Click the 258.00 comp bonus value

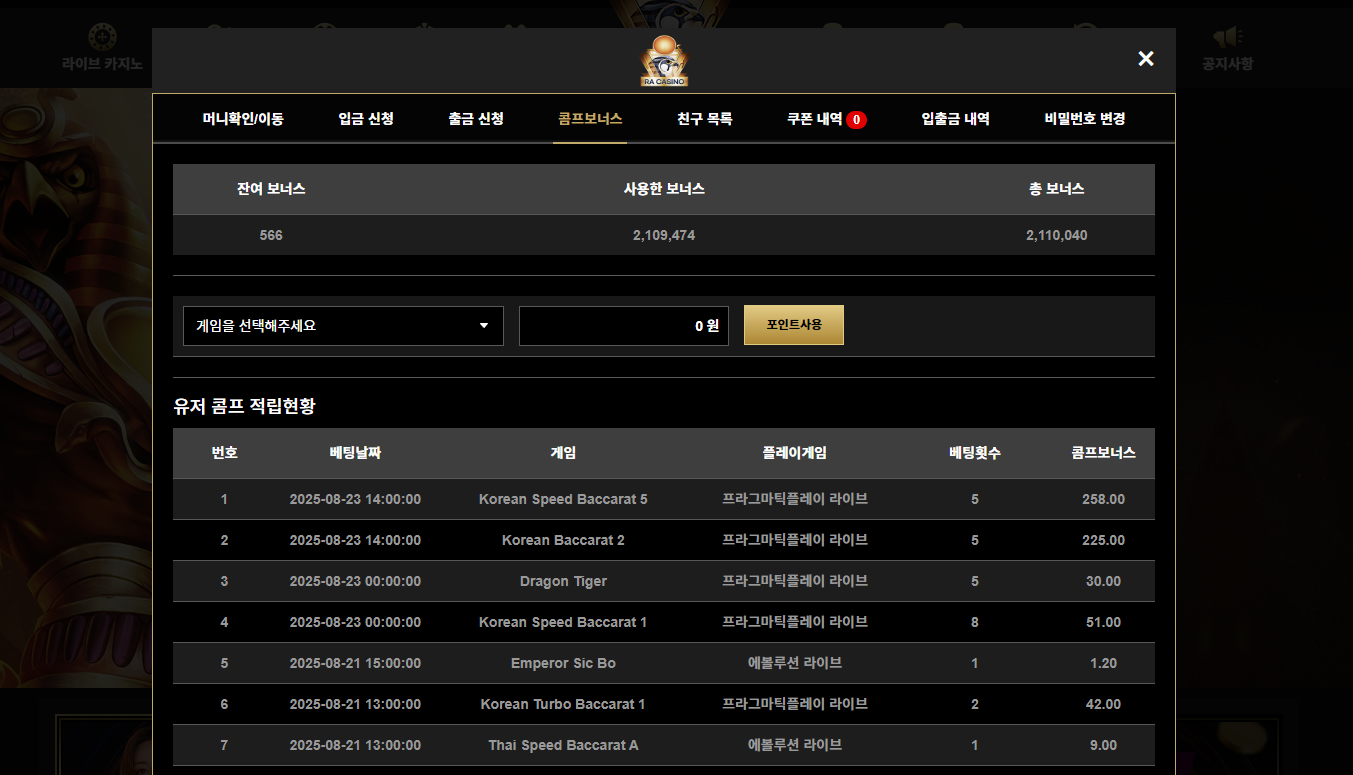(1104, 499)
